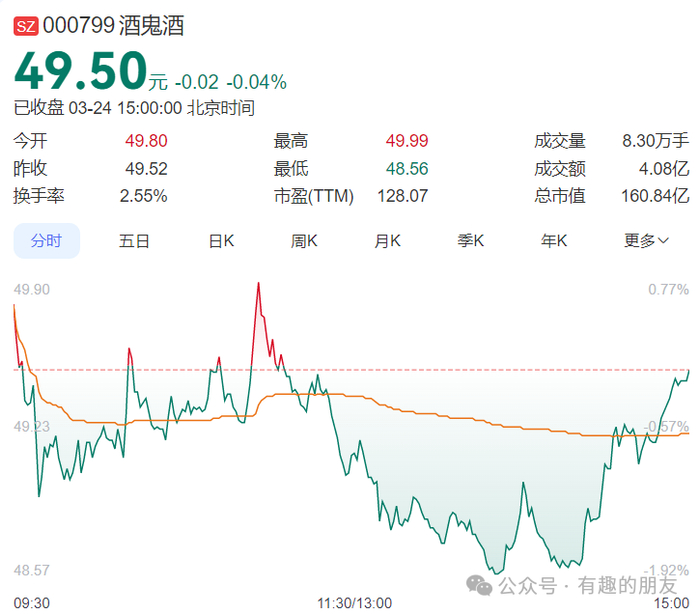Select the 分时 intraday tab
Viewport: 700px width, 614px height.
46,241
